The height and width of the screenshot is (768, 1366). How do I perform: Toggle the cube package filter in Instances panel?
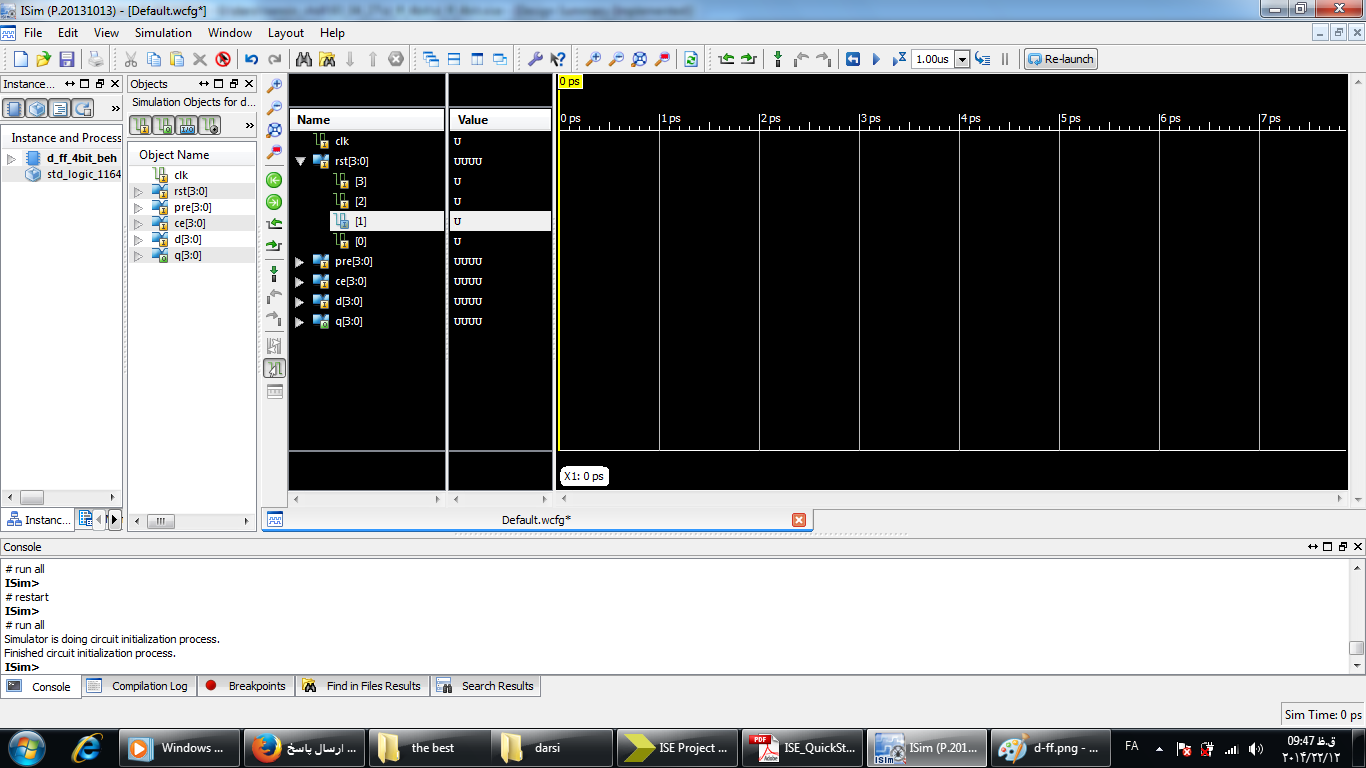click(x=37, y=108)
